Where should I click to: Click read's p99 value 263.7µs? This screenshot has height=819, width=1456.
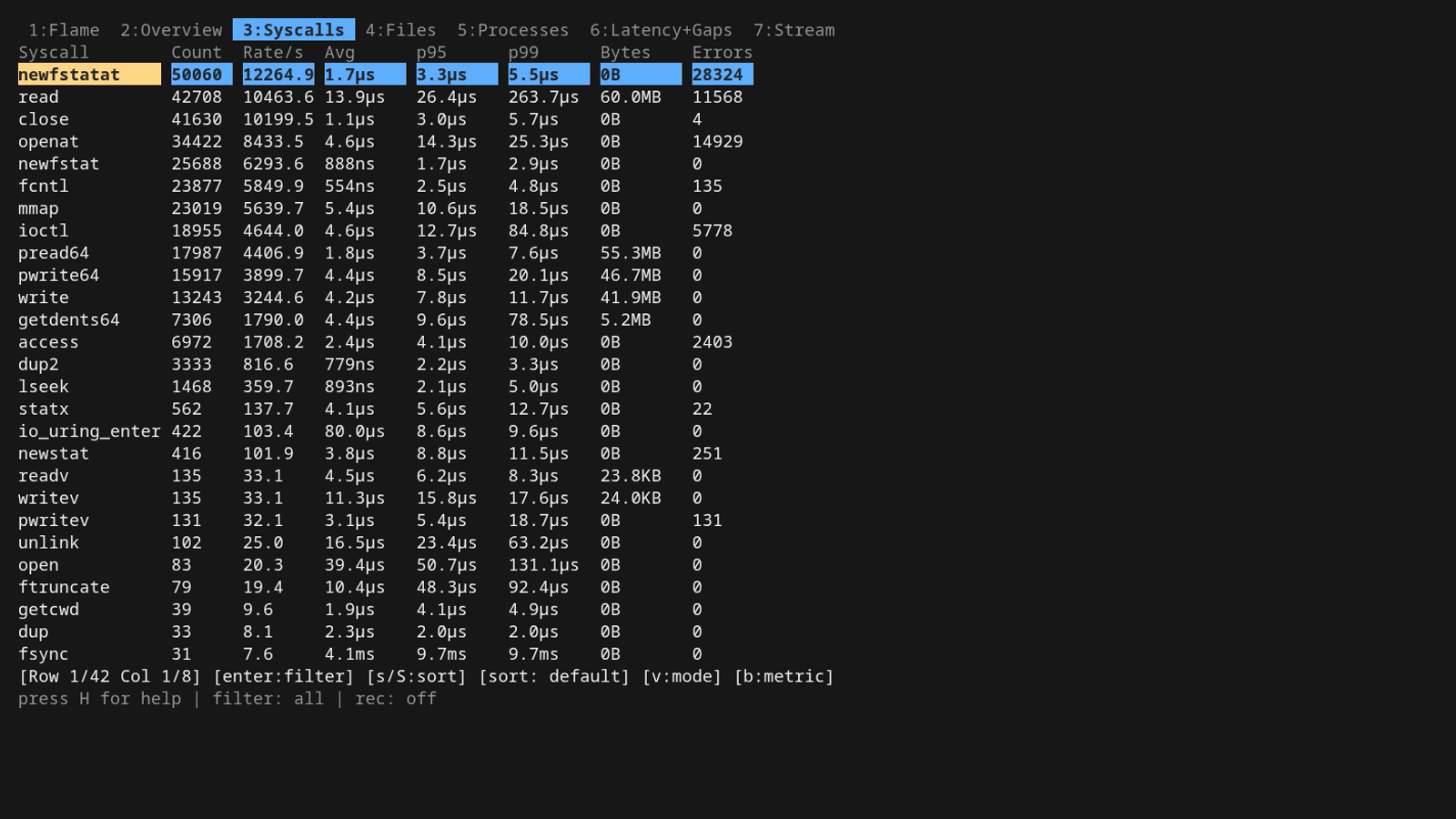point(543,97)
